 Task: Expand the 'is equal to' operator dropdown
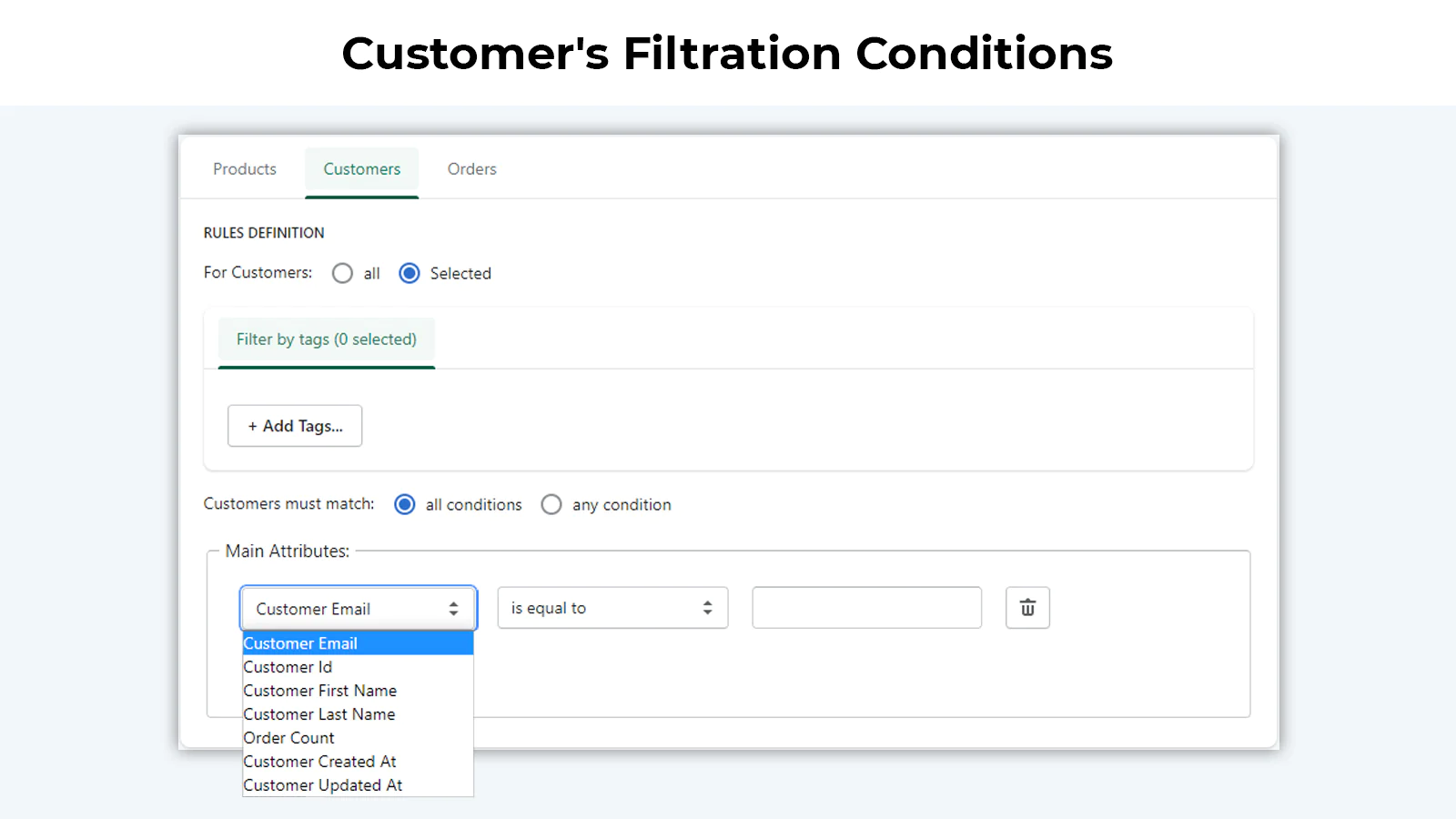pos(612,608)
